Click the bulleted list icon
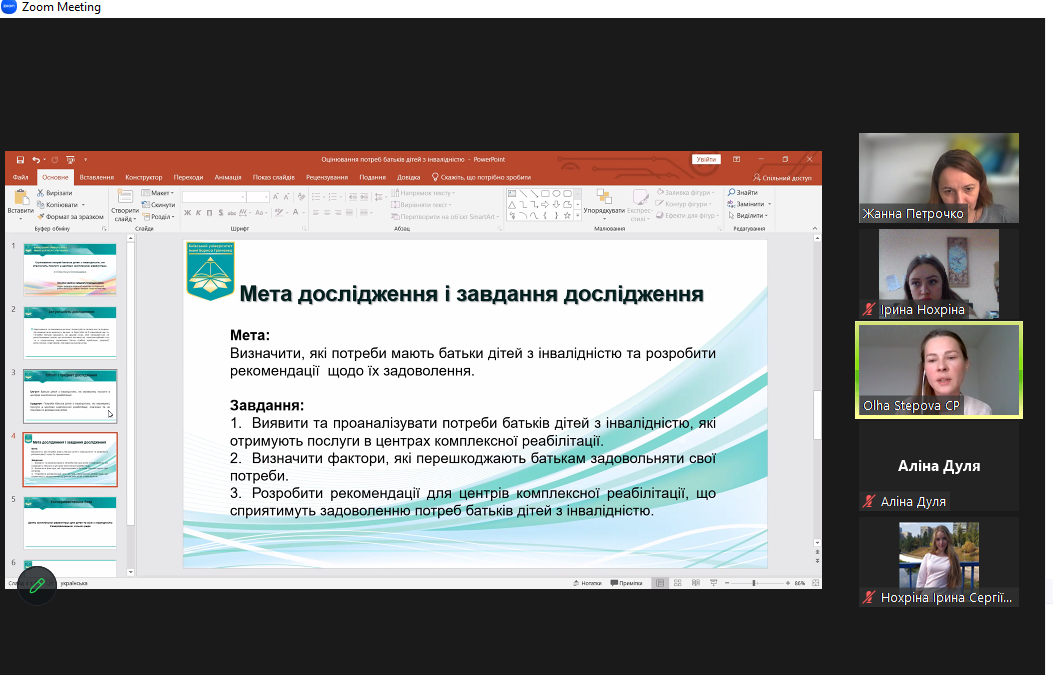The height and width of the screenshot is (675, 1053). pyautogui.click(x=316, y=197)
